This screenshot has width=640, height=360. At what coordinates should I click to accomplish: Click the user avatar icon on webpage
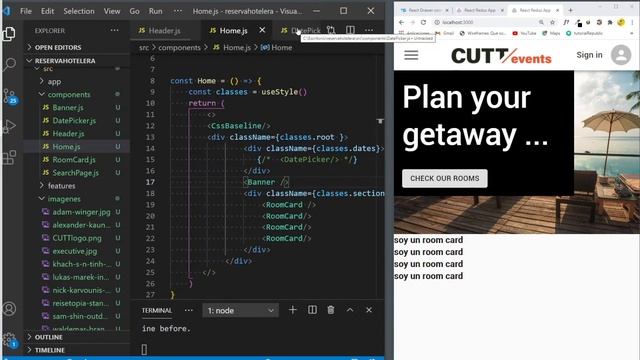[621, 55]
